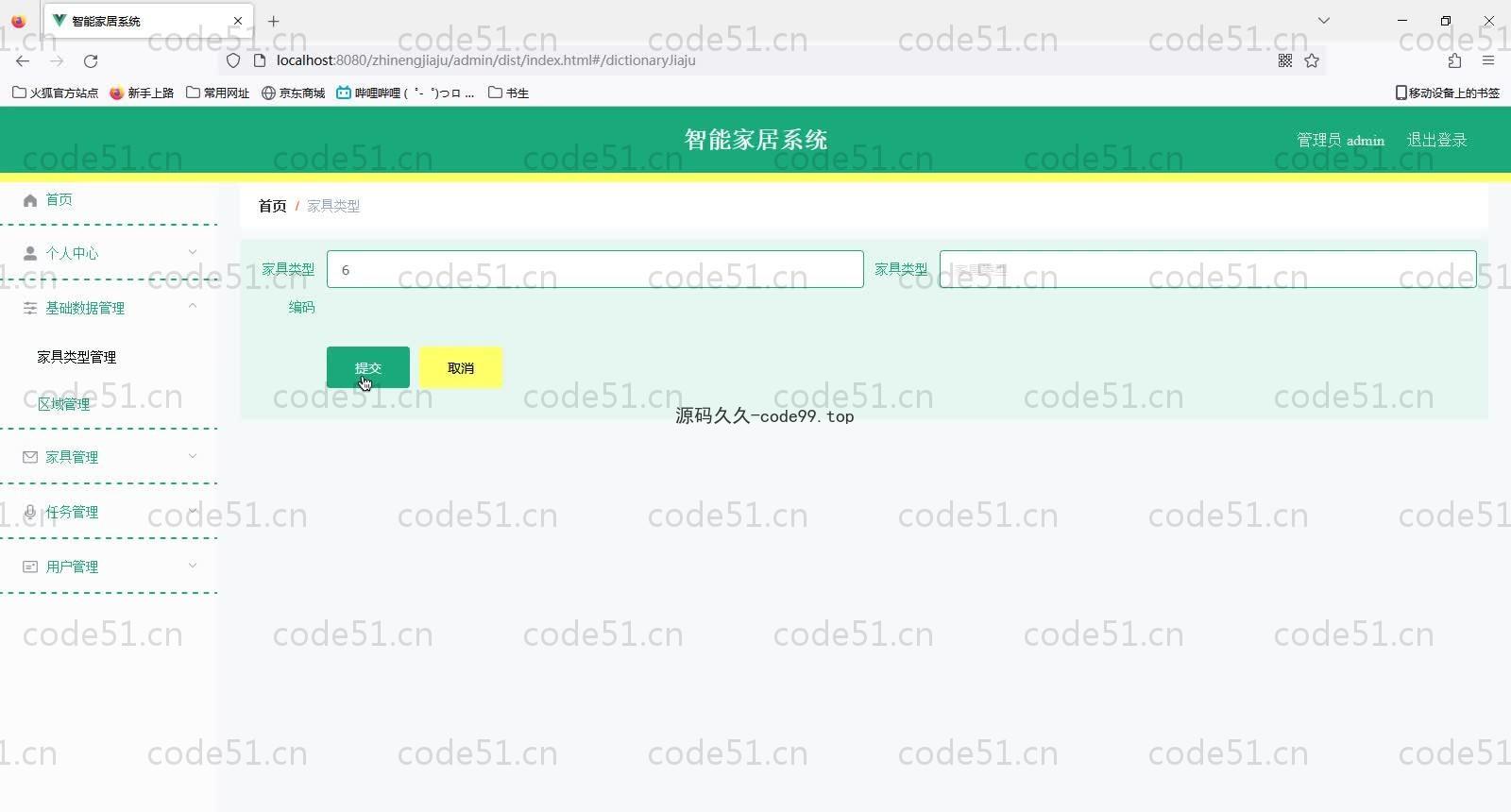
Task: Click 管理员 admin in the header
Action: click(1341, 140)
